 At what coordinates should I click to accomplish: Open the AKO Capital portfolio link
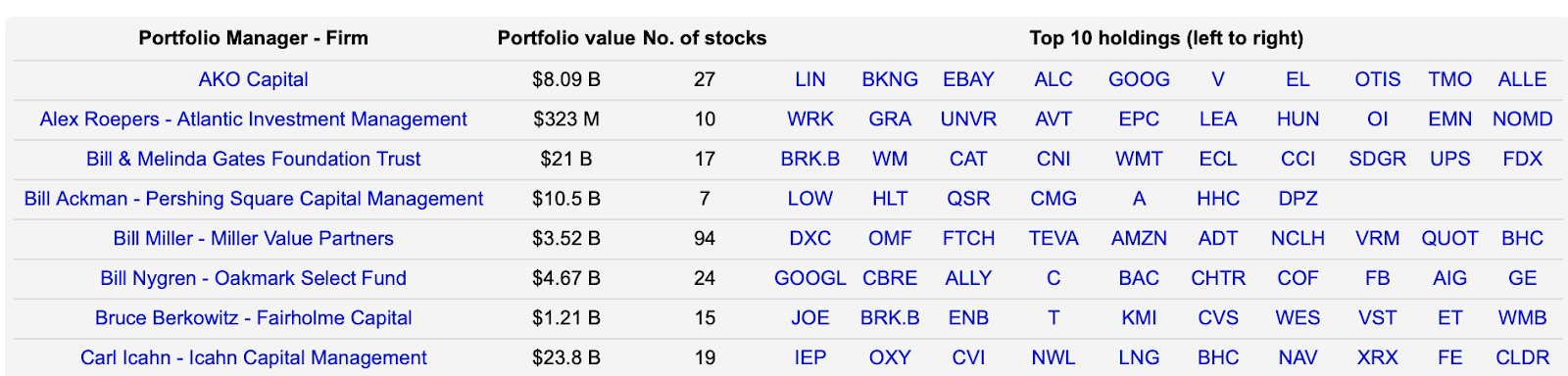253,79
